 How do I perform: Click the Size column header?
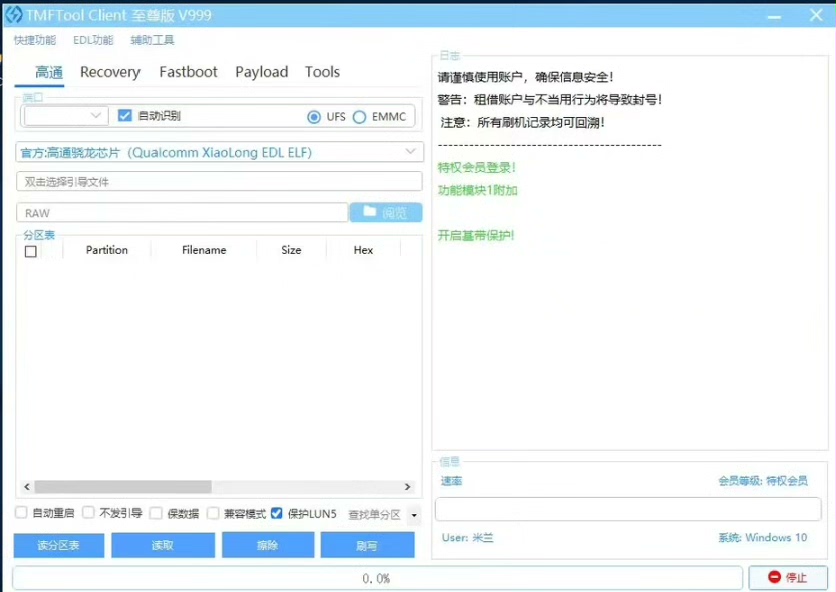coord(291,250)
